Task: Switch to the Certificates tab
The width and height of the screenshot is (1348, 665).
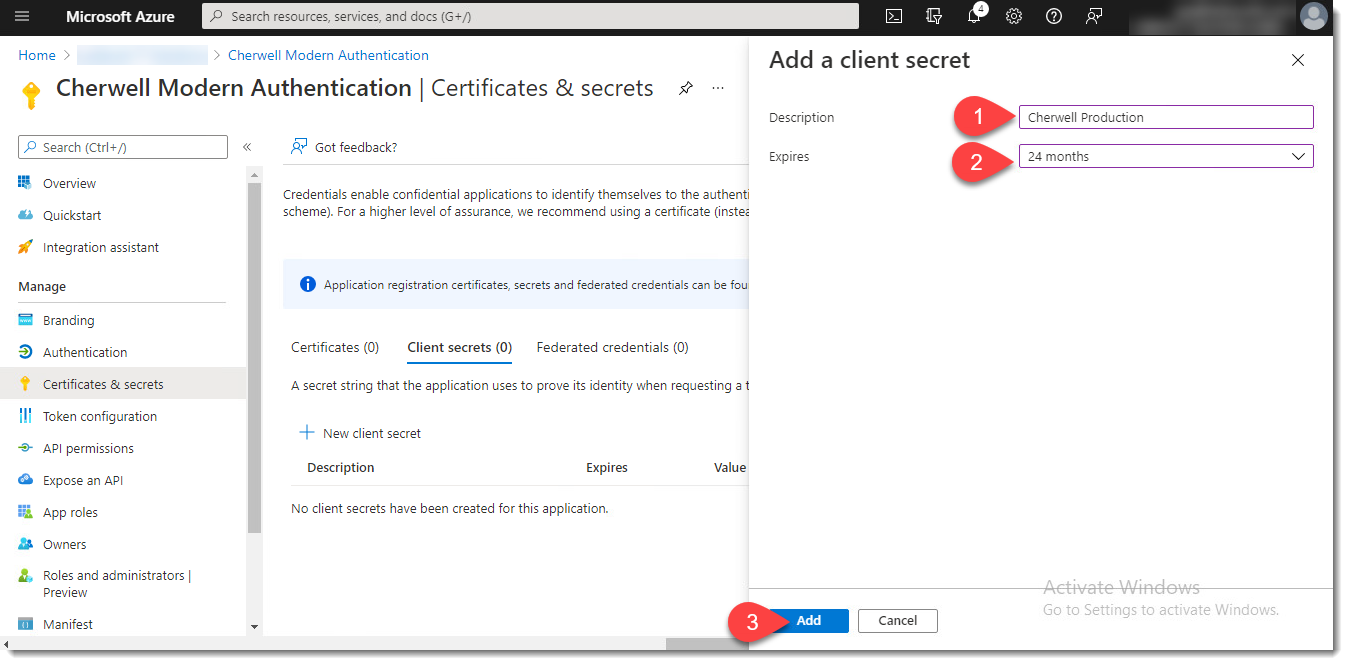Action: pos(334,347)
